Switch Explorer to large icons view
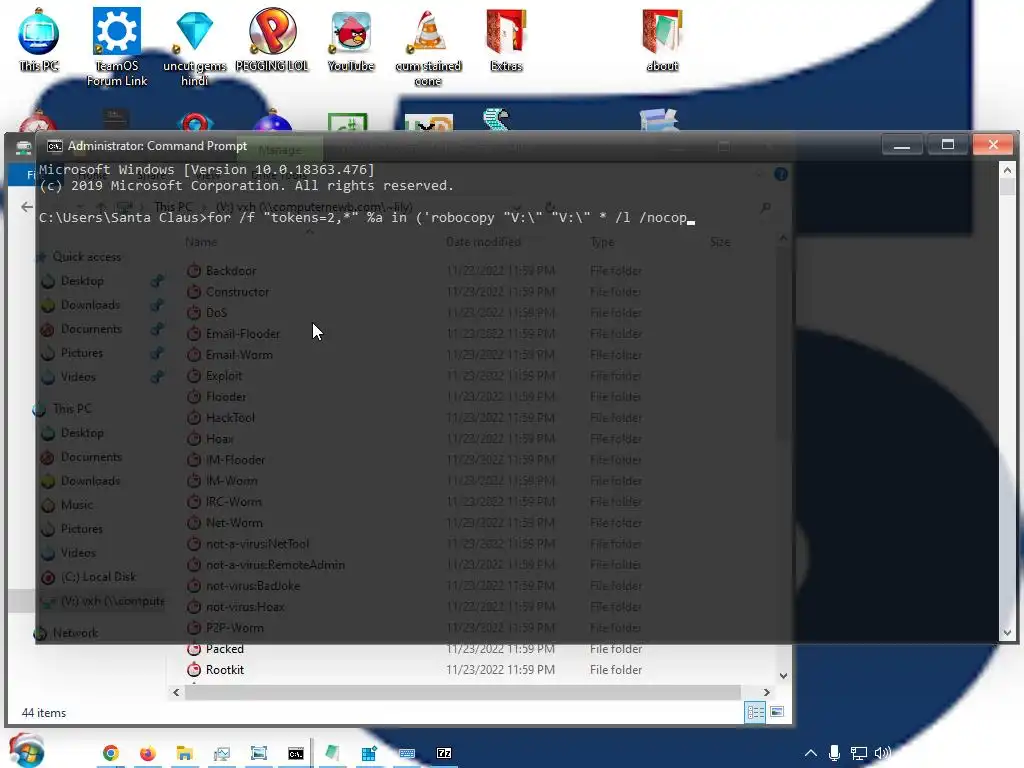The width and height of the screenshot is (1024, 768). click(776, 712)
